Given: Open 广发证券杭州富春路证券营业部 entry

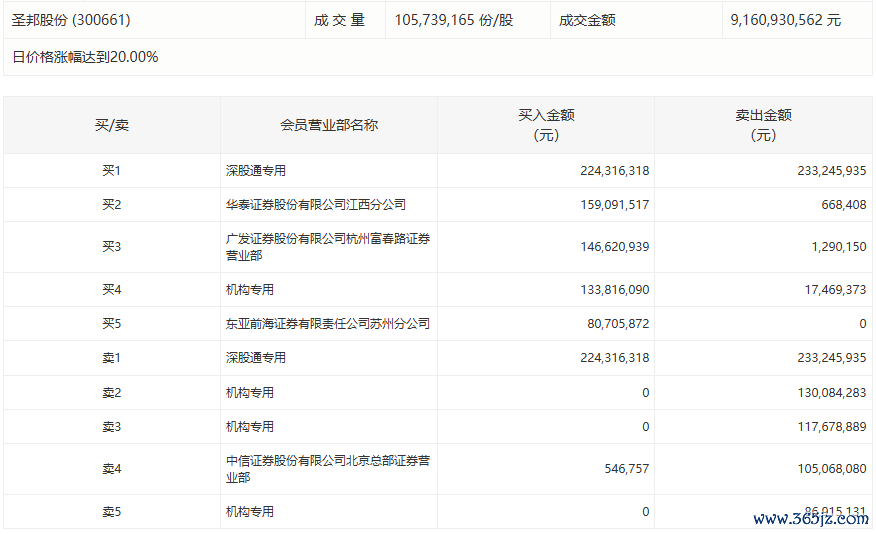Looking at the screenshot, I should pyautogui.click(x=328, y=247).
